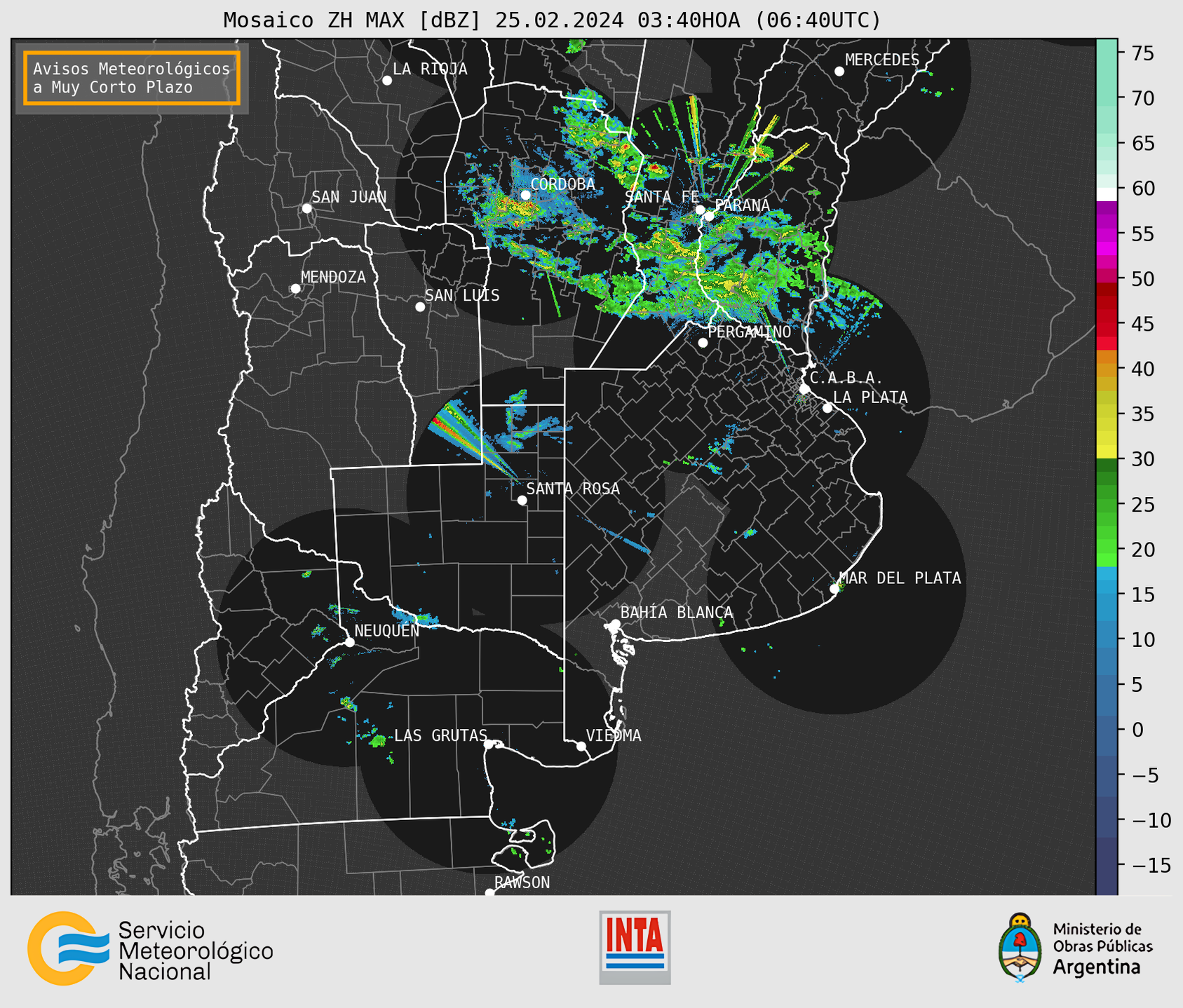The height and width of the screenshot is (1008, 1183).
Task: Click the SANTA ROSA label text
Action: click(x=573, y=489)
